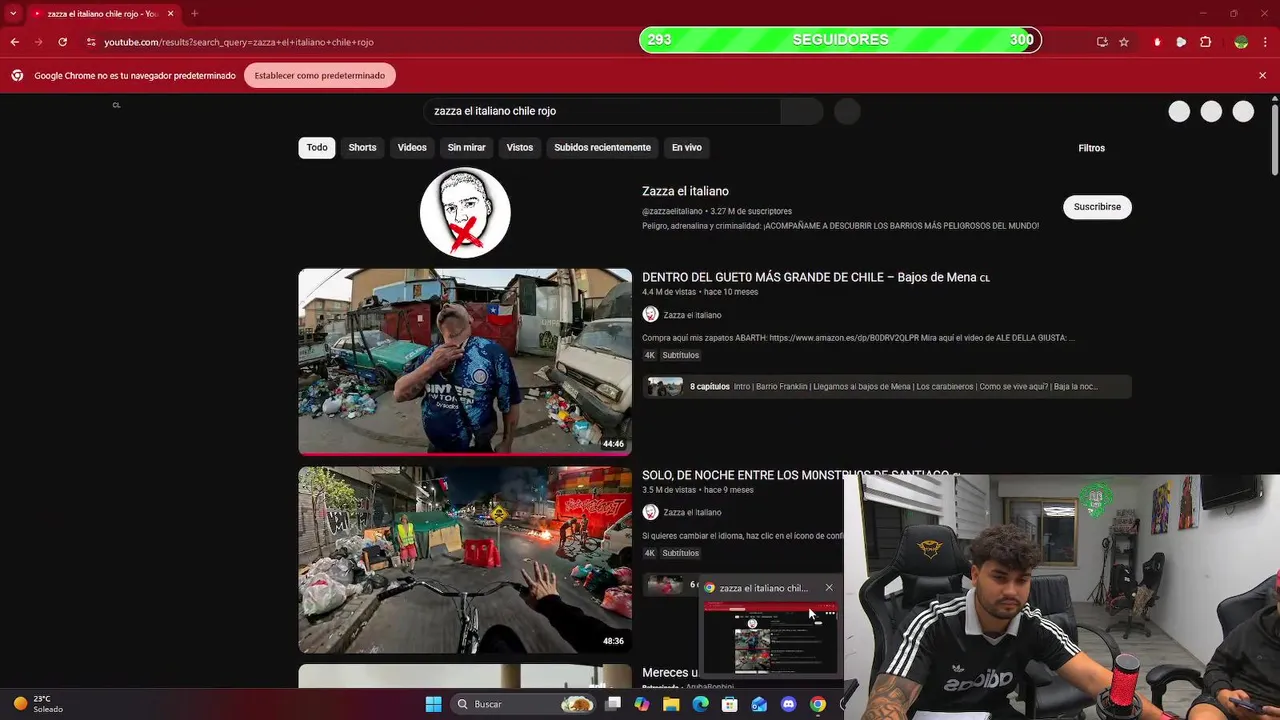This screenshot has height=720, width=1280.
Task: Click Subtítulos badge on Bajos de Mena video
Action: click(x=680, y=355)
